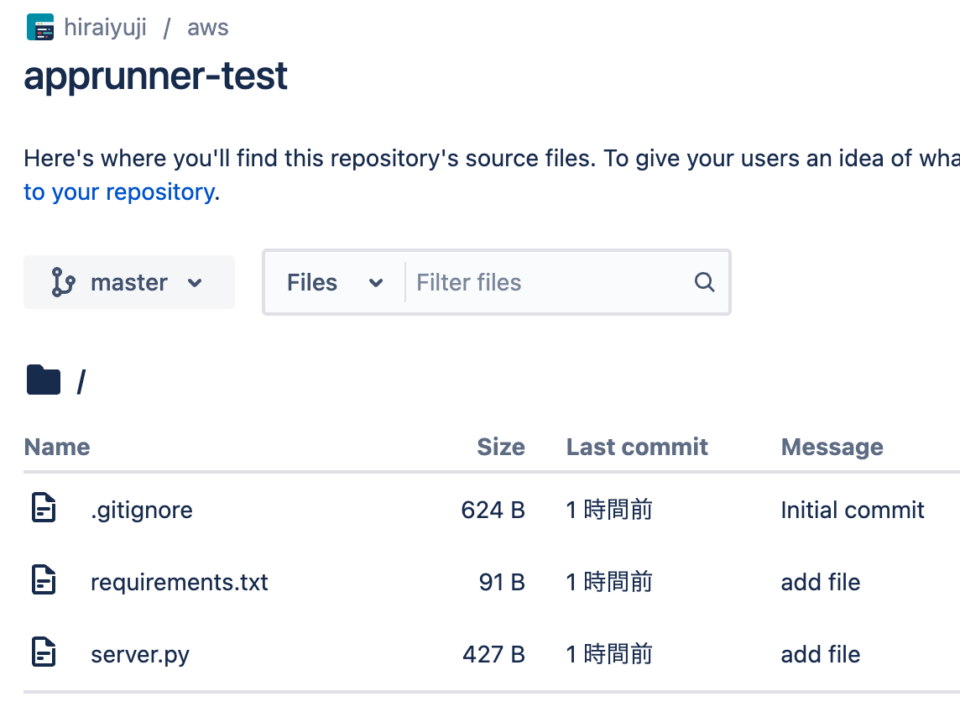Open the aws project breadcrumb

[x=207, y=27]
